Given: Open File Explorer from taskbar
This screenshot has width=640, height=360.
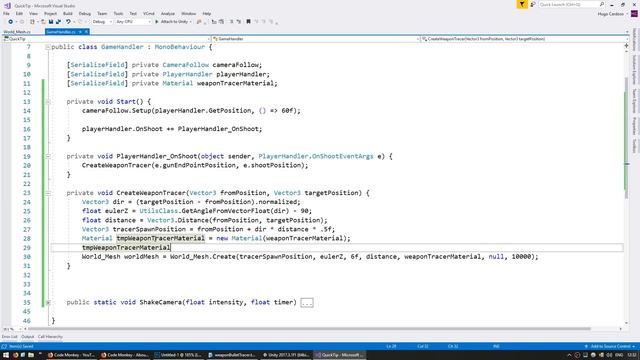Looking at the screenshot, I should pos(31,355).
